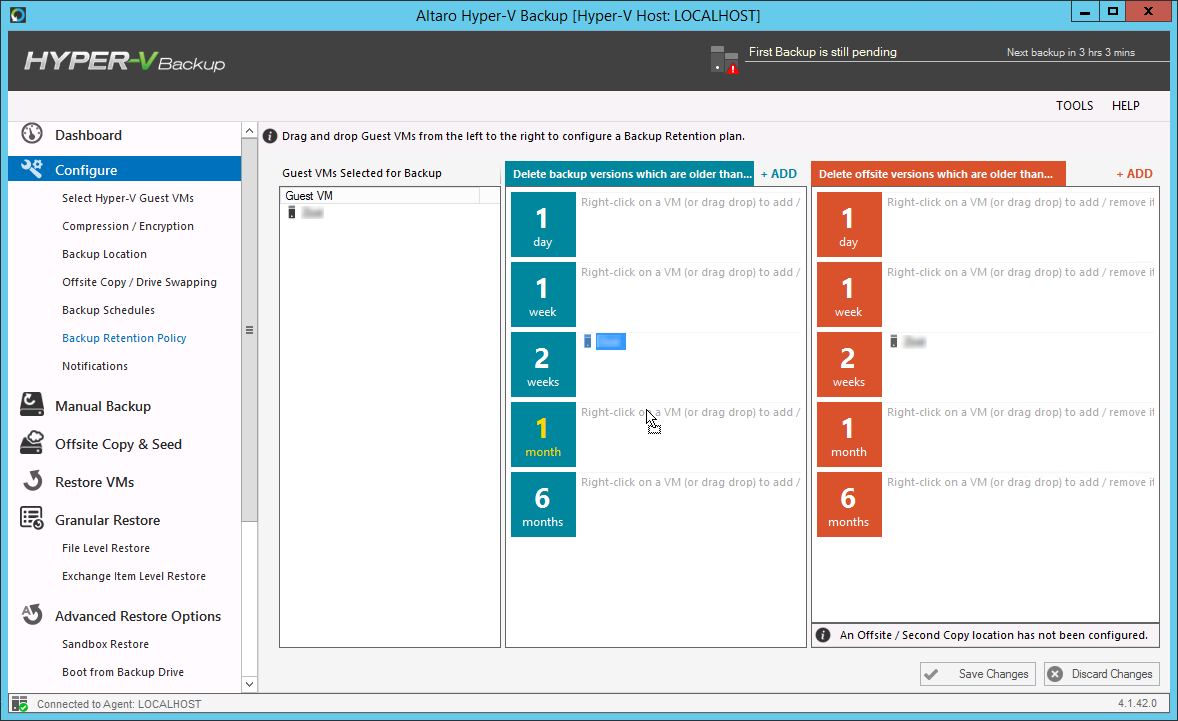Click the Advanced Restore Options icon
This screenshot has width=1178, height=721.
32,614
